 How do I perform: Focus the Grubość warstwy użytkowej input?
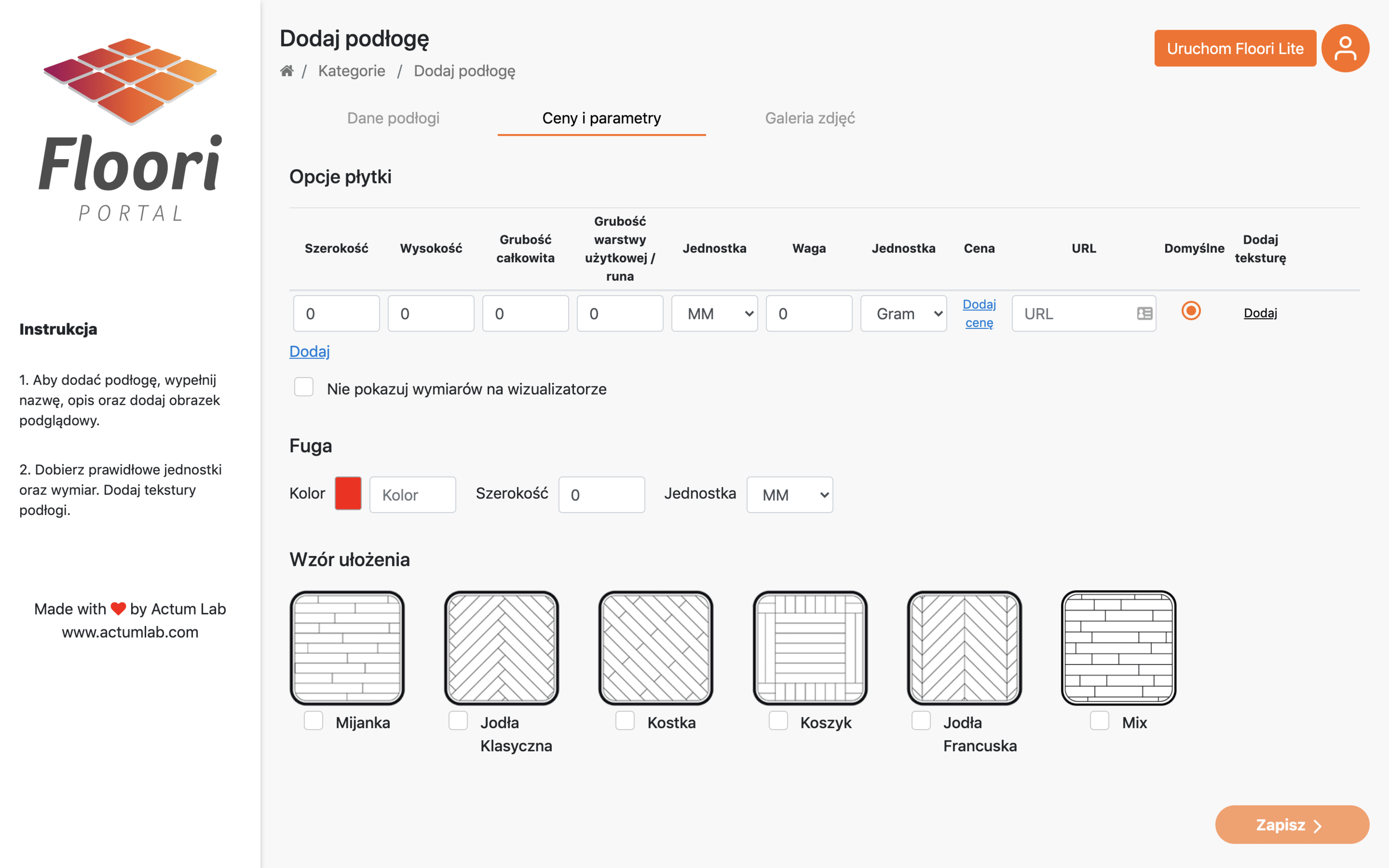pyautogui.click(x=620, y=313)
